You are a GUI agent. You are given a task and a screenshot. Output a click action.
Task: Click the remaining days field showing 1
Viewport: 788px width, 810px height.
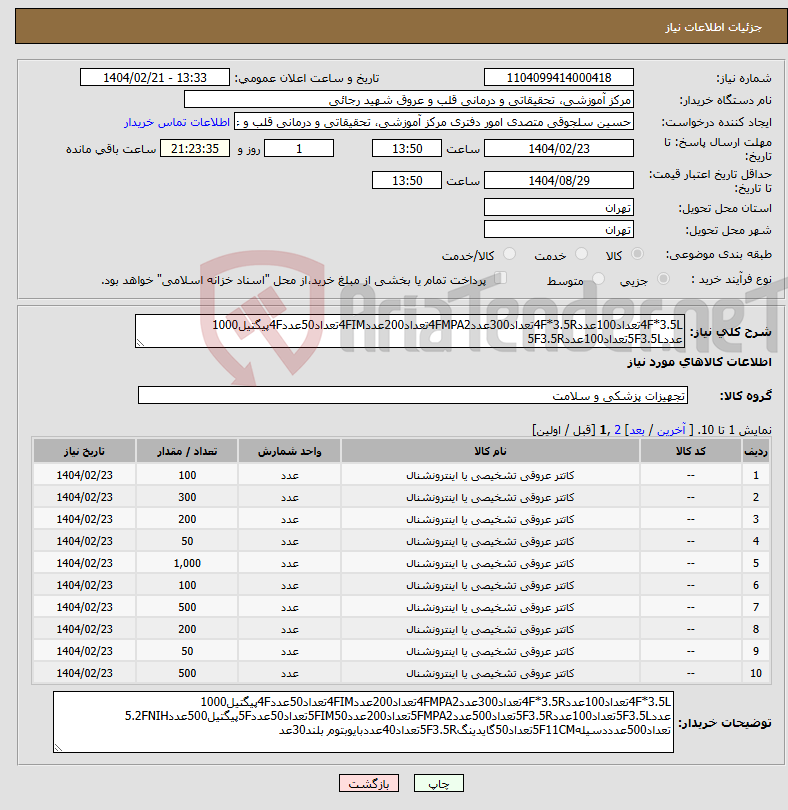pos(299,148)
